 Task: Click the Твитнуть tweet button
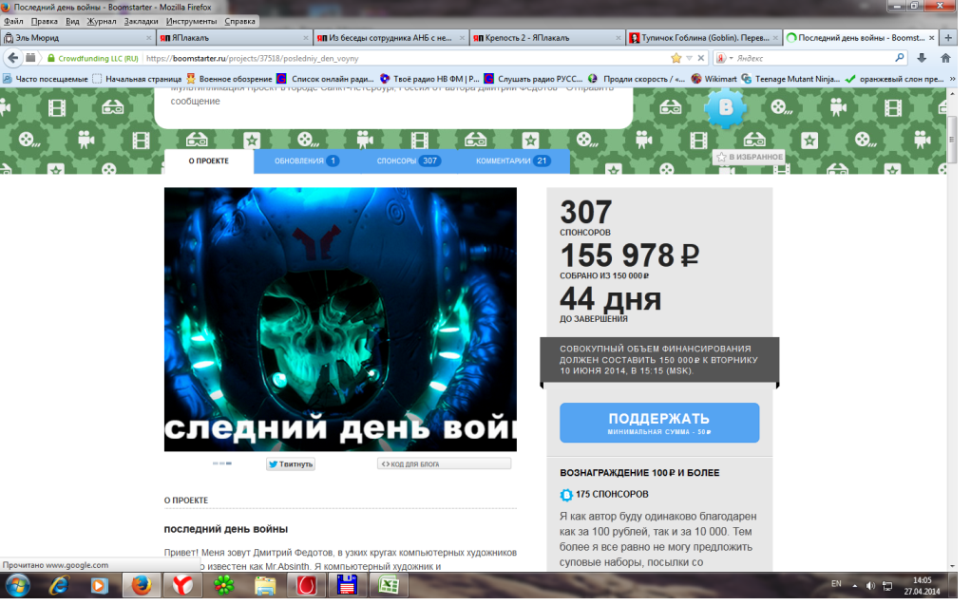pos(290,464)
